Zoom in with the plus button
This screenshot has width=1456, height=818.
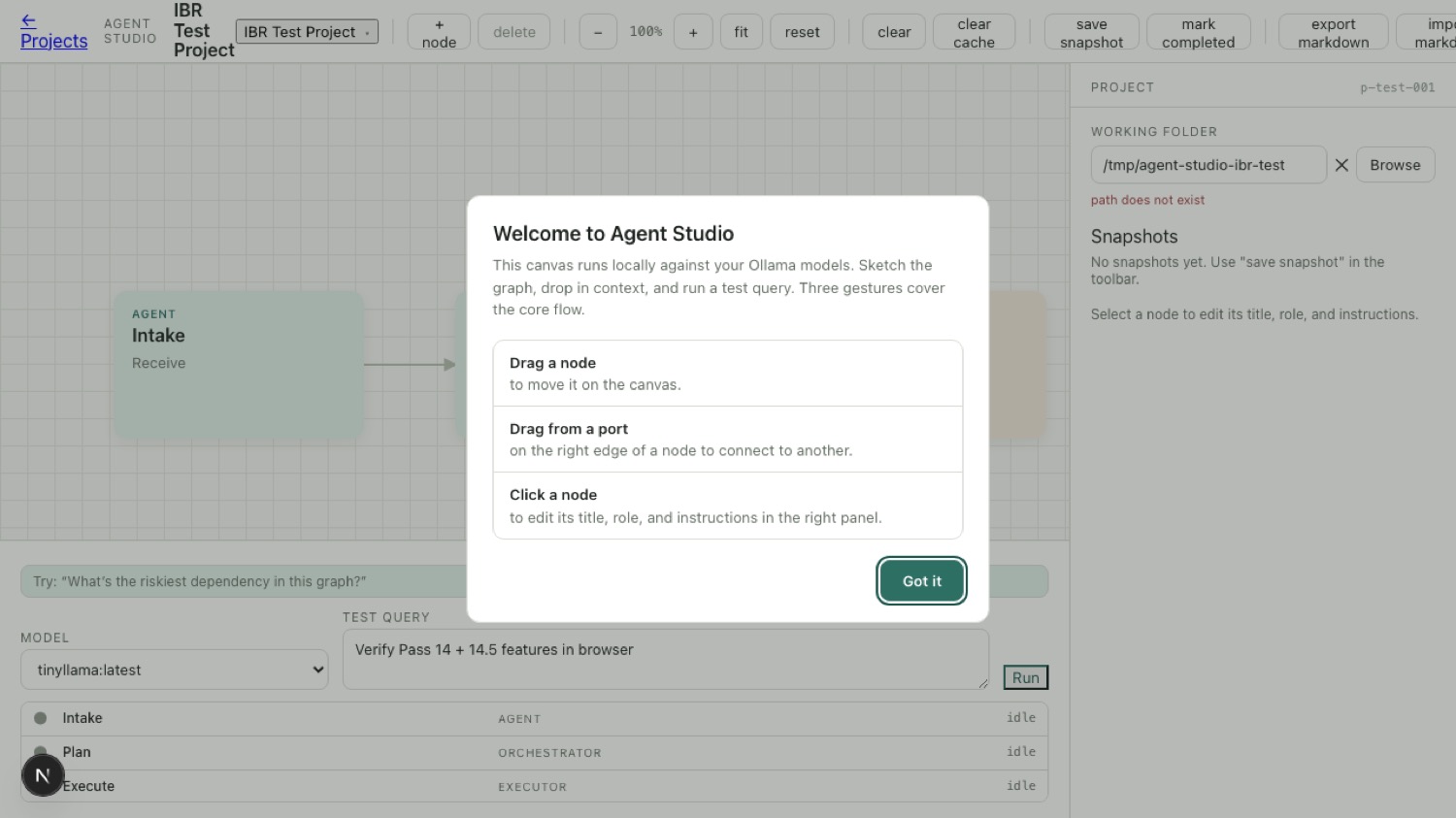click(x=693, y=32)
